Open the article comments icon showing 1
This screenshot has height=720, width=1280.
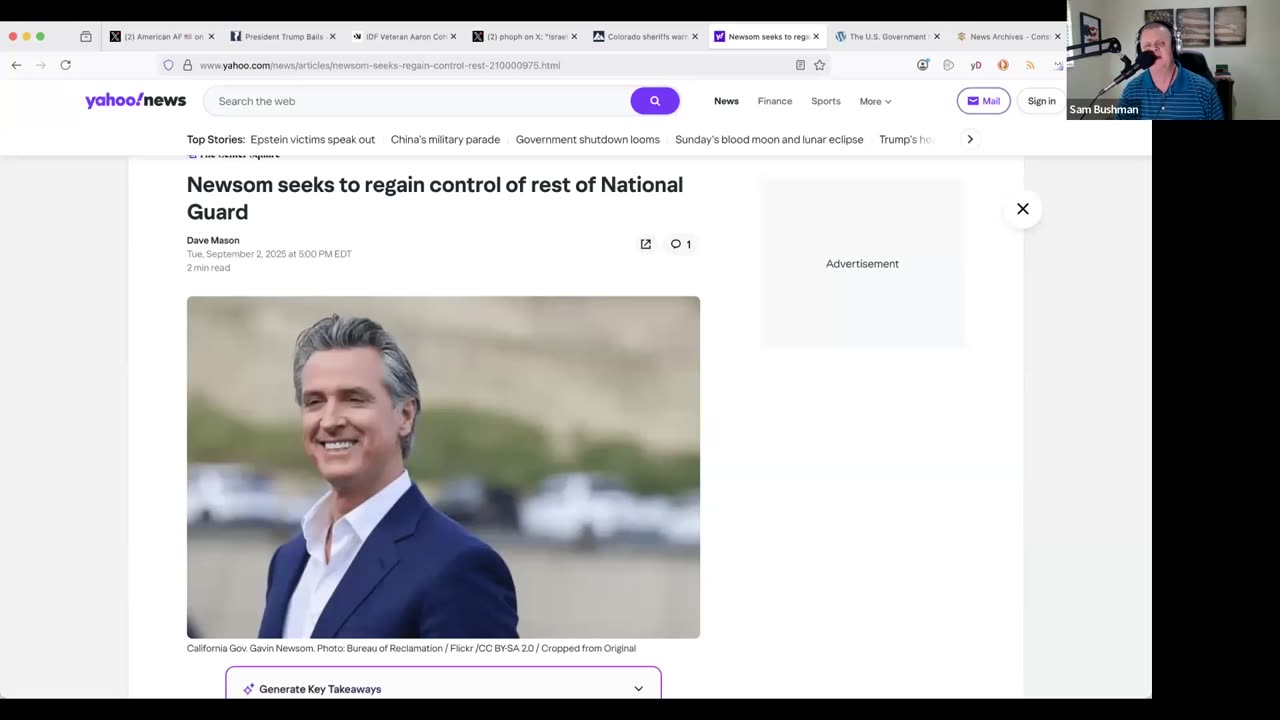681,244
